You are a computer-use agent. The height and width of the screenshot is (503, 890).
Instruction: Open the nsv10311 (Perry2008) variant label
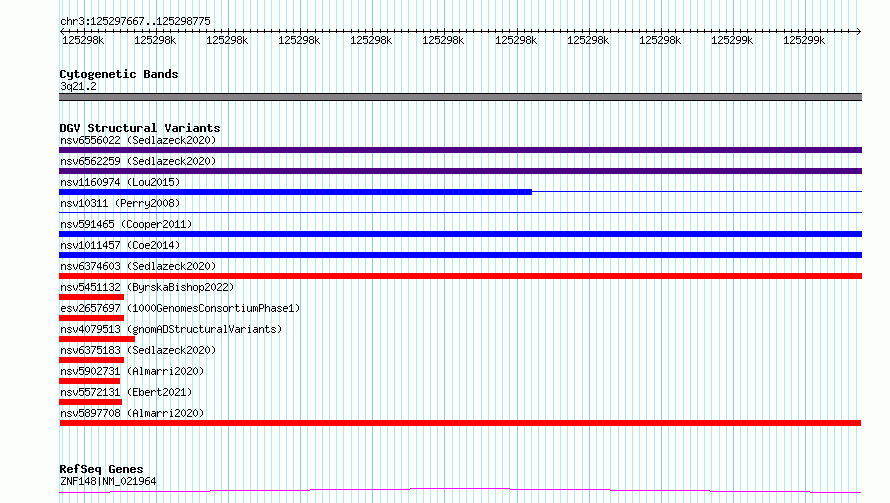pos(120,203)
